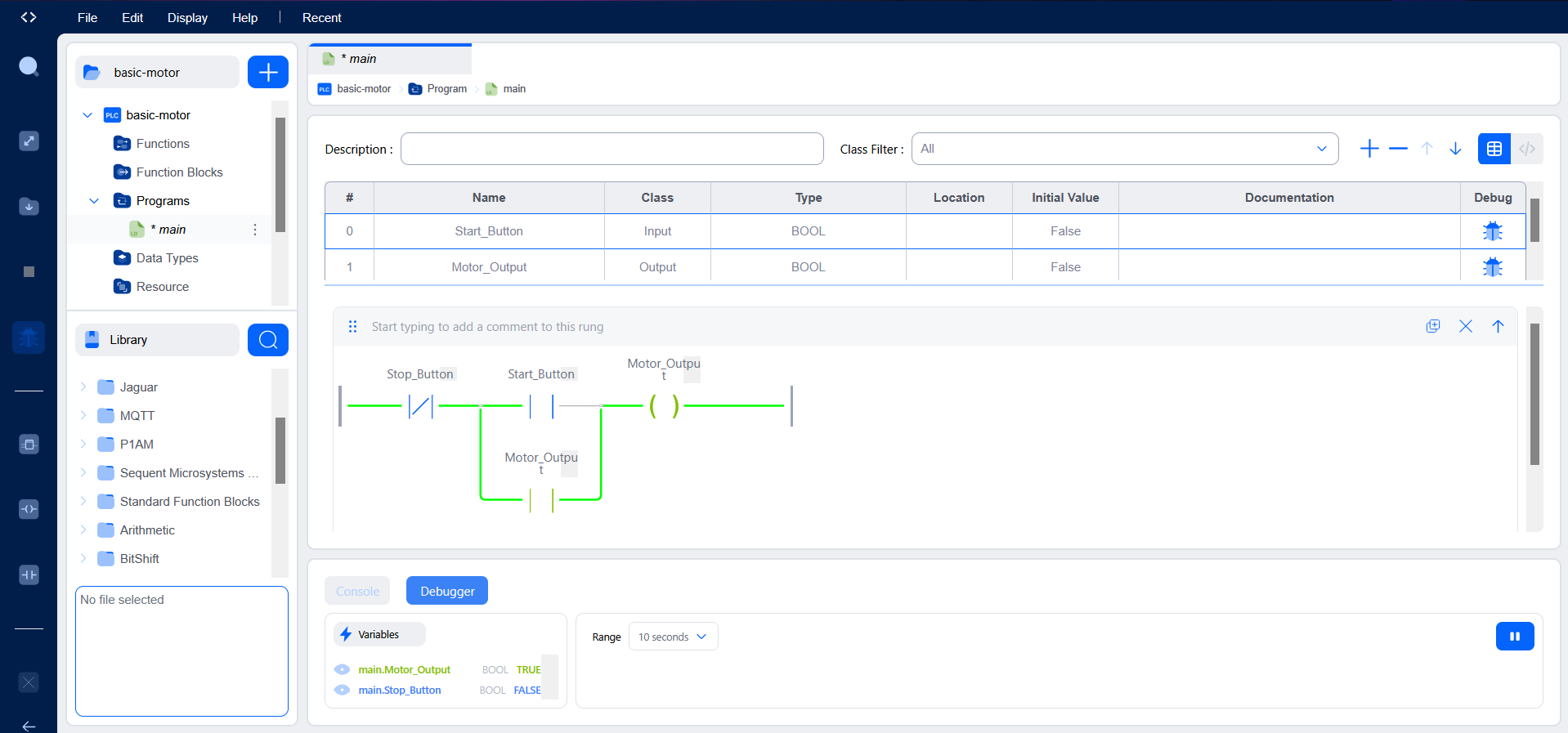
Task: Expand the Arithmetic library folder
Action: click(83, 530)
